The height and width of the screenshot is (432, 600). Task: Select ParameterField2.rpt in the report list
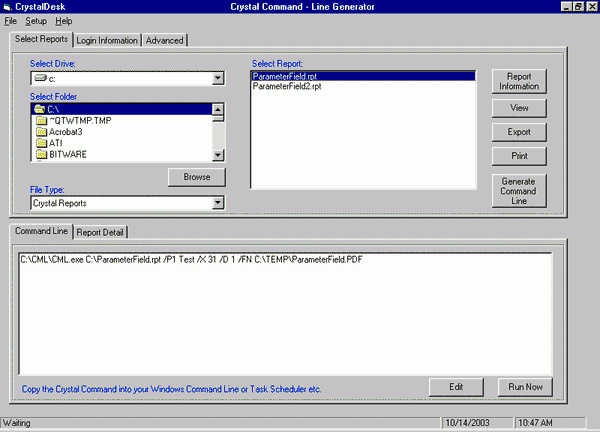364,86
